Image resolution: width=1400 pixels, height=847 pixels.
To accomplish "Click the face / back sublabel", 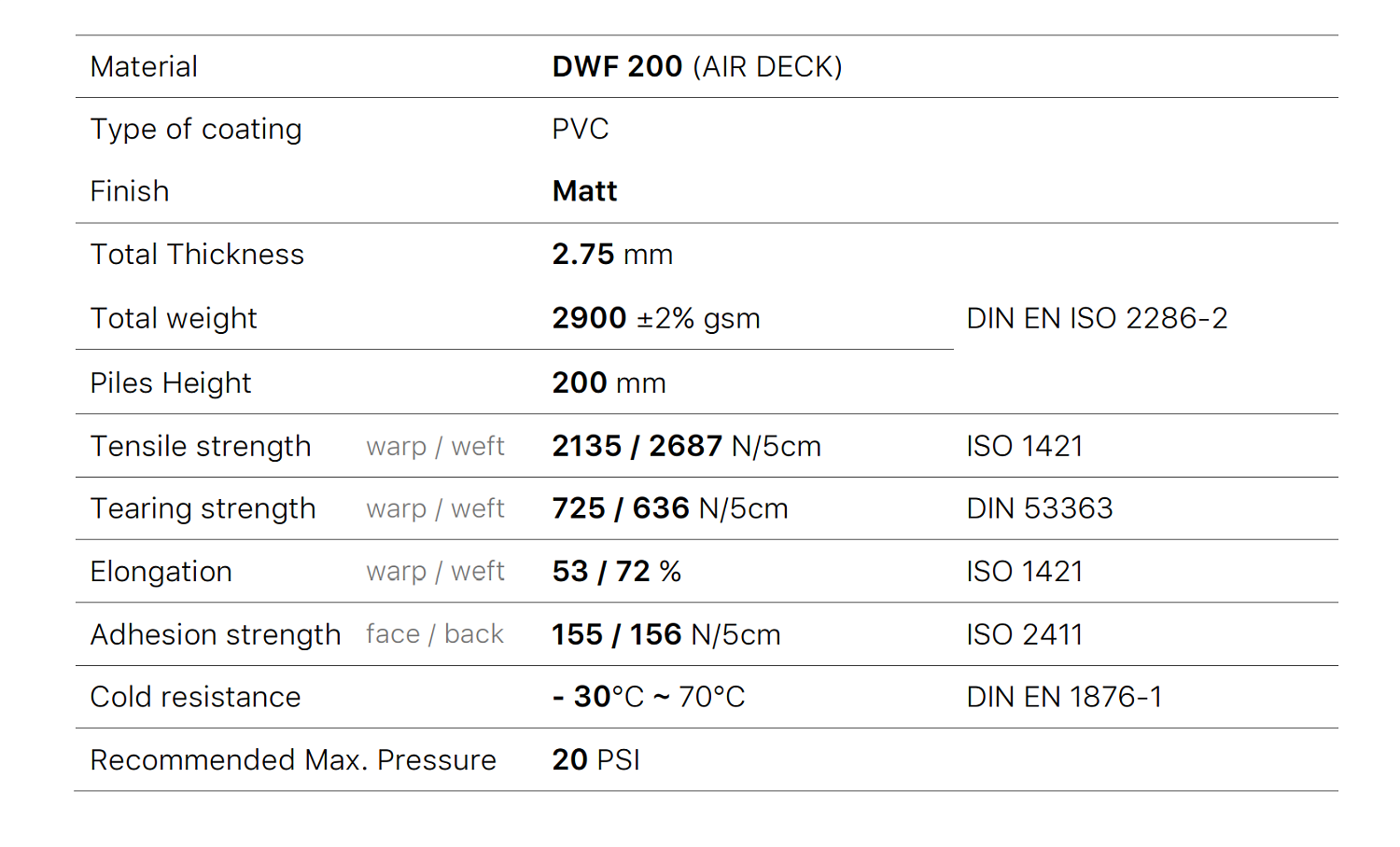I will 434,634.
